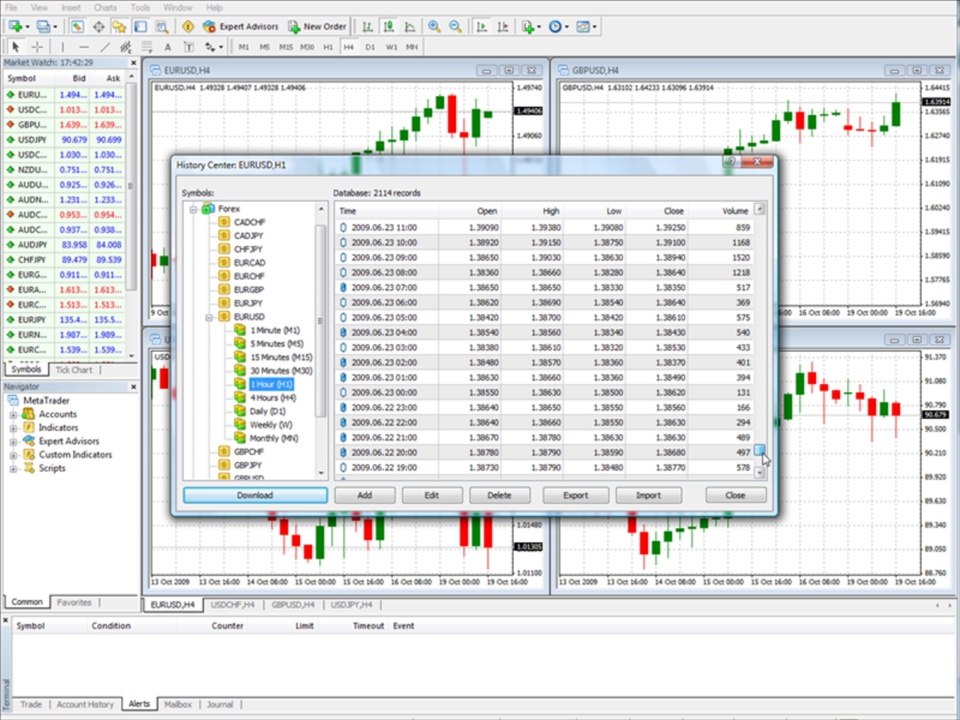
Task: Open the Templates icon
Action: (x=585, y=26)
